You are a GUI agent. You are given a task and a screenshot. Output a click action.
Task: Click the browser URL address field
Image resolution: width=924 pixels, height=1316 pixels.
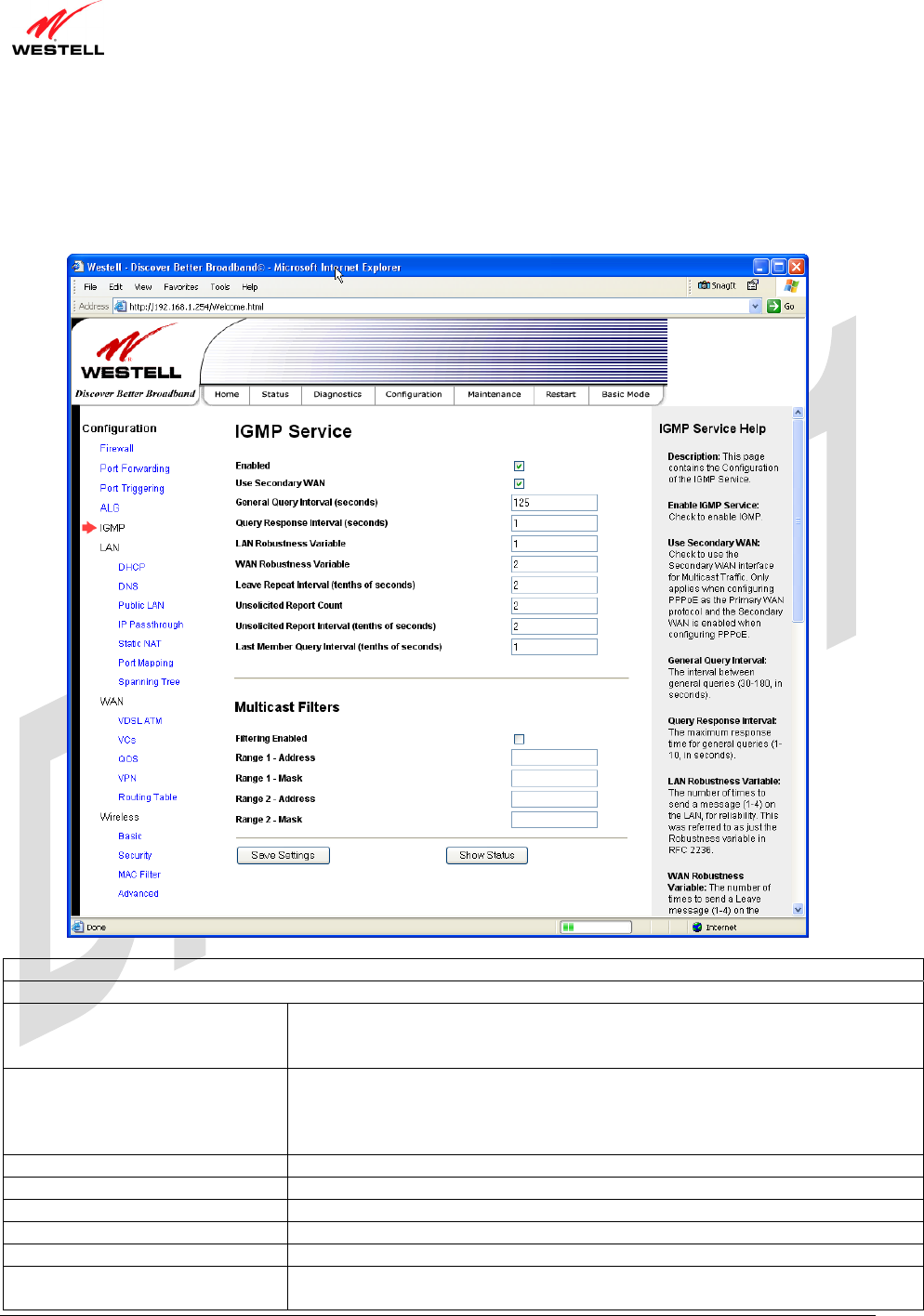(x=437, y=306)
